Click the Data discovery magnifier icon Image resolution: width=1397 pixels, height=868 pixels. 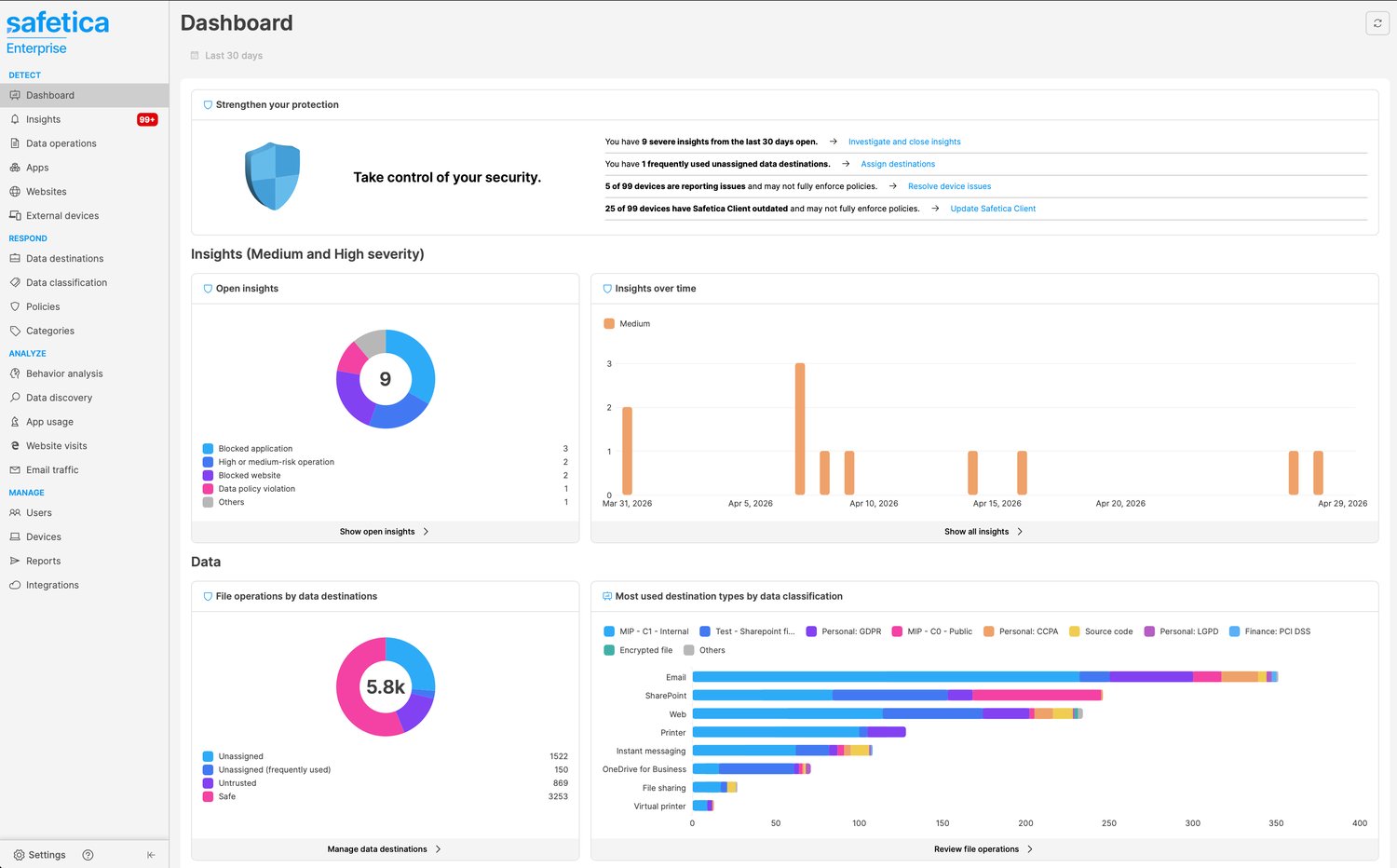click(x=15, y=398)
